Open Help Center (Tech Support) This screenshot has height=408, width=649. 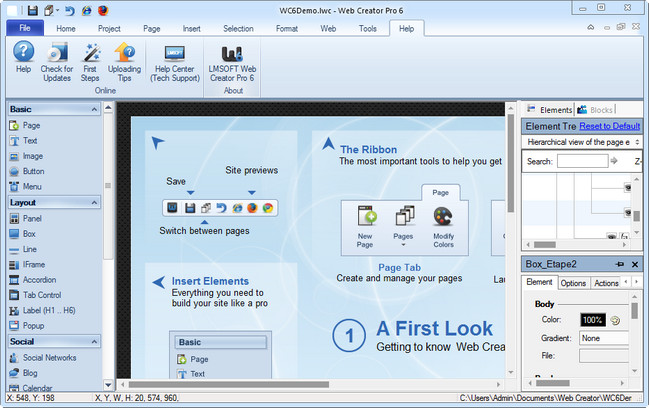click(175, 61)
